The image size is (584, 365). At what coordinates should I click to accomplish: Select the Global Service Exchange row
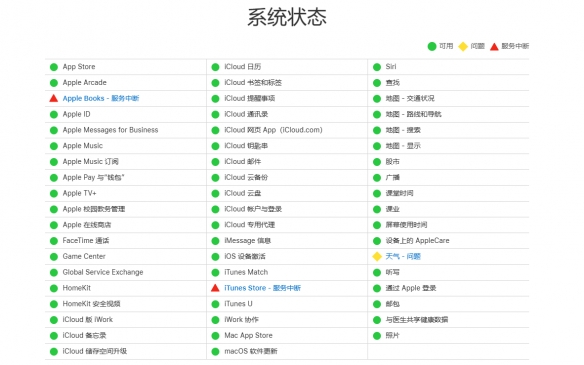click(x=126, y=272)
